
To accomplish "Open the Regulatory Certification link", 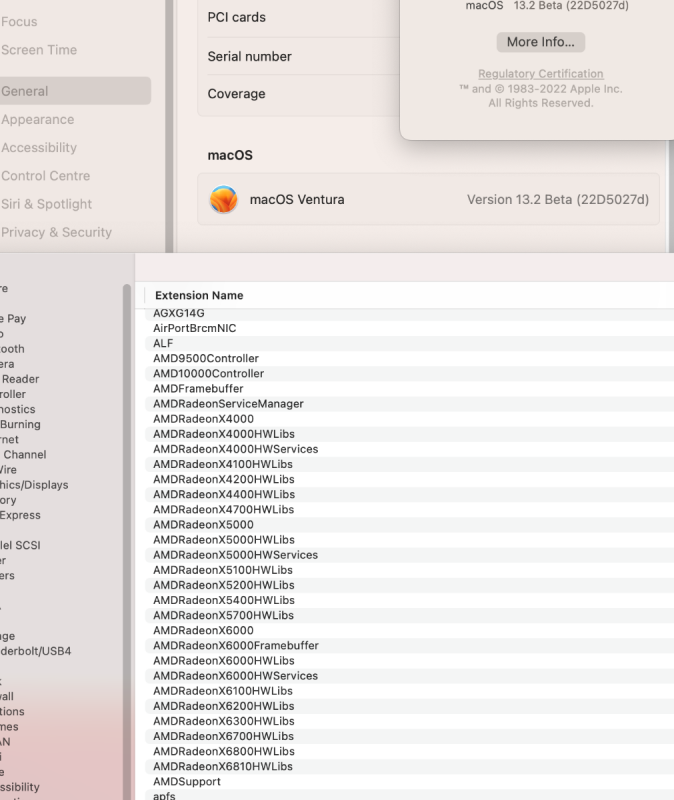I will (540, 74).
